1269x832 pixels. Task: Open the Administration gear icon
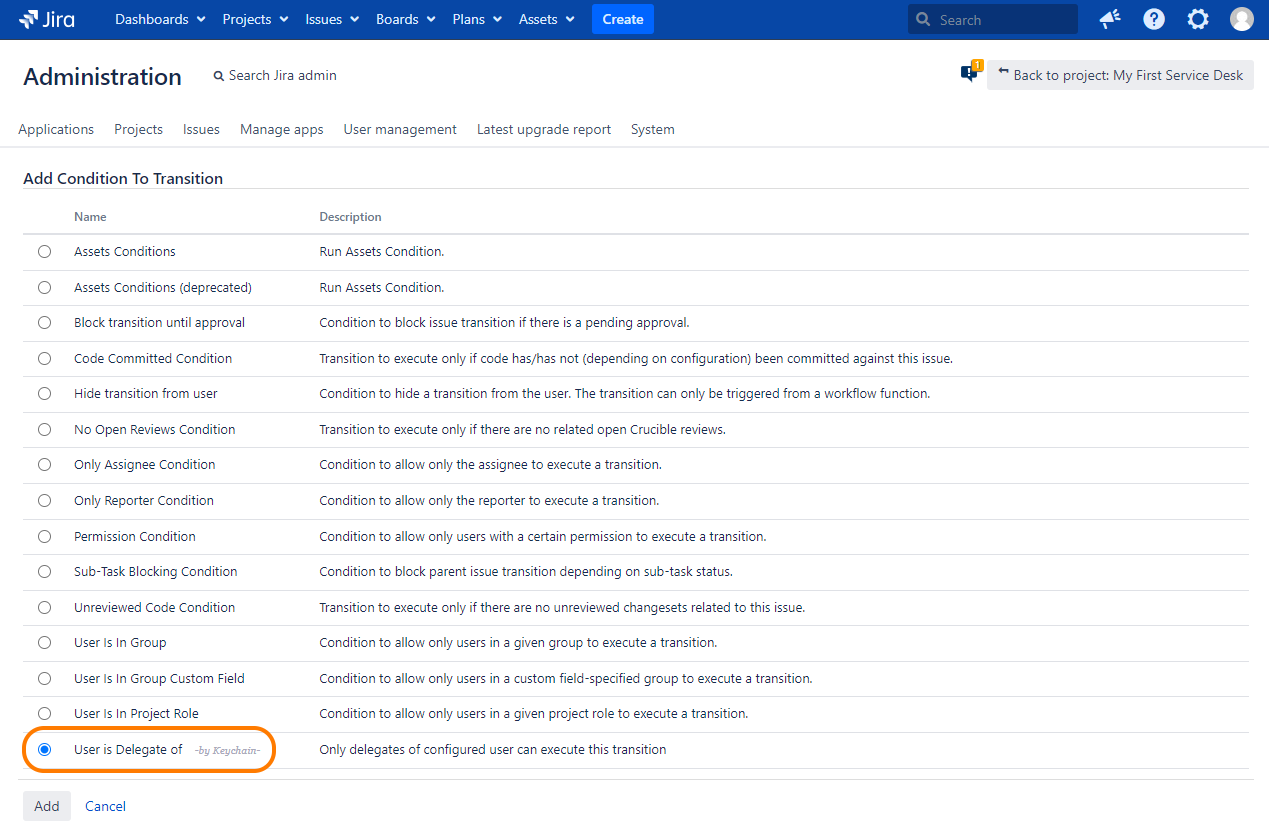(1198, 19)
